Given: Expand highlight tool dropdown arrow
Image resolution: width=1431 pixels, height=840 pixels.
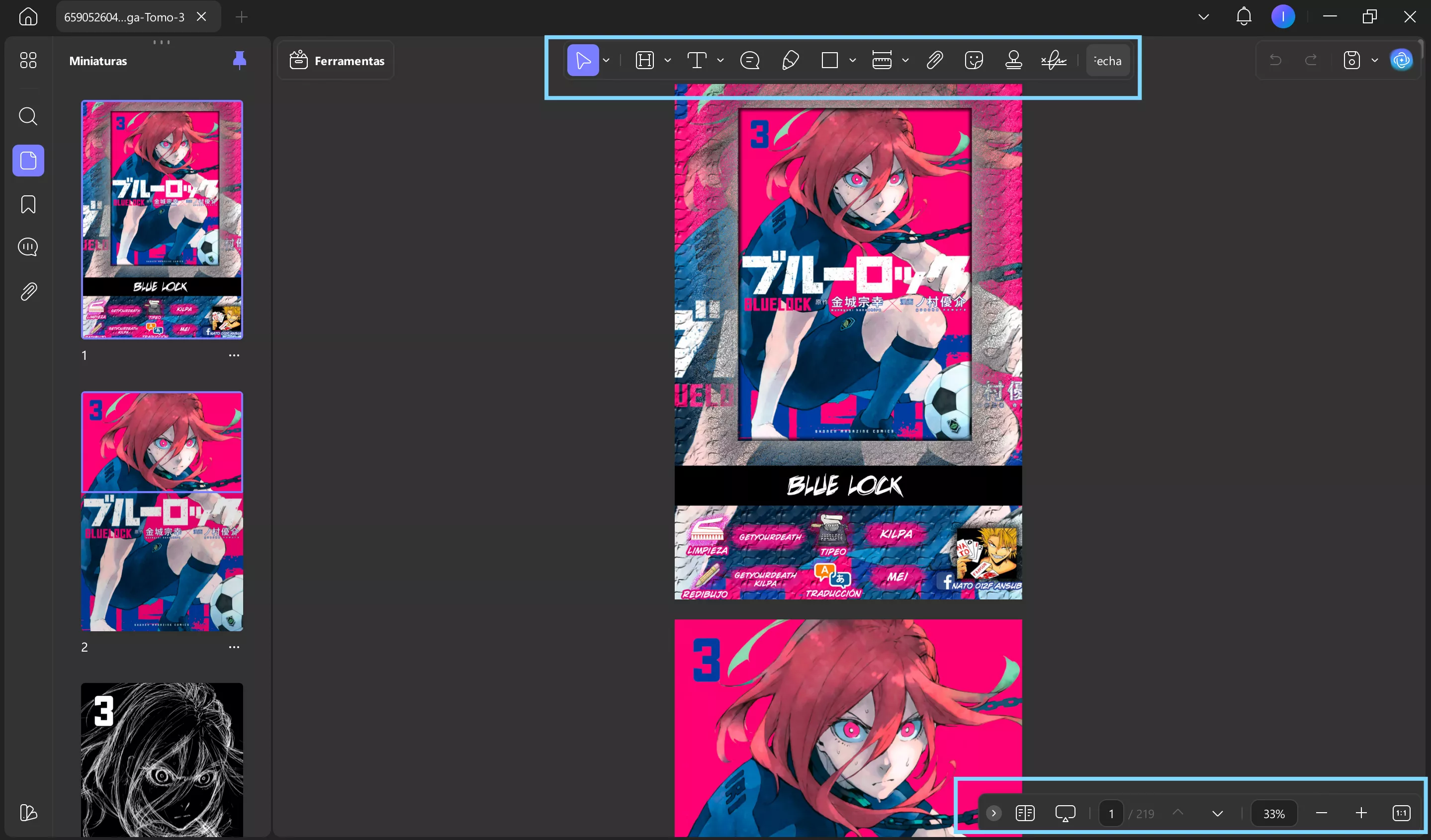Looking at the screenshot, I should [x=667, y=60].
